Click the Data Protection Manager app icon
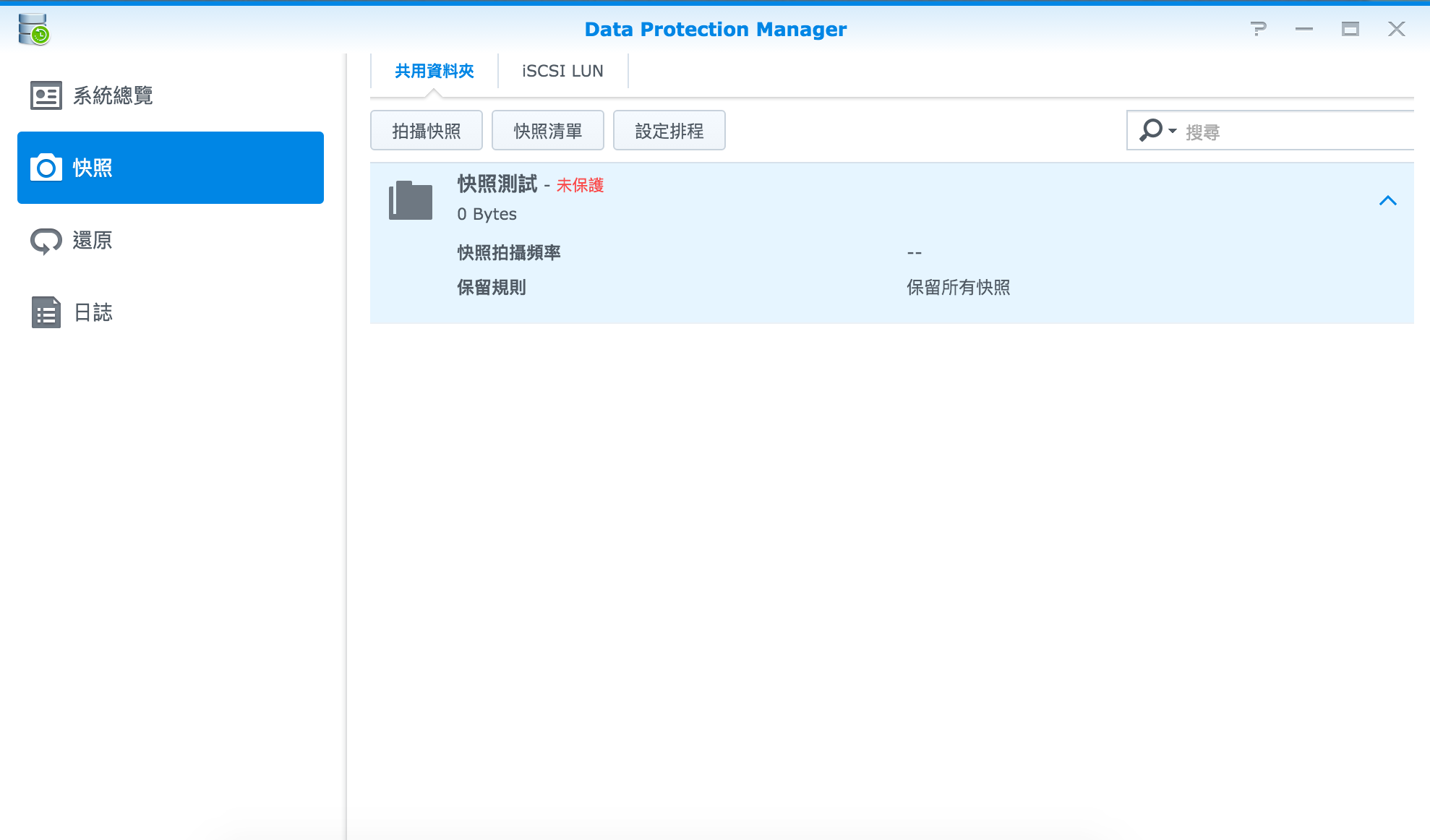This screenshot has width=1430, height=840. (x=35, y=29)
